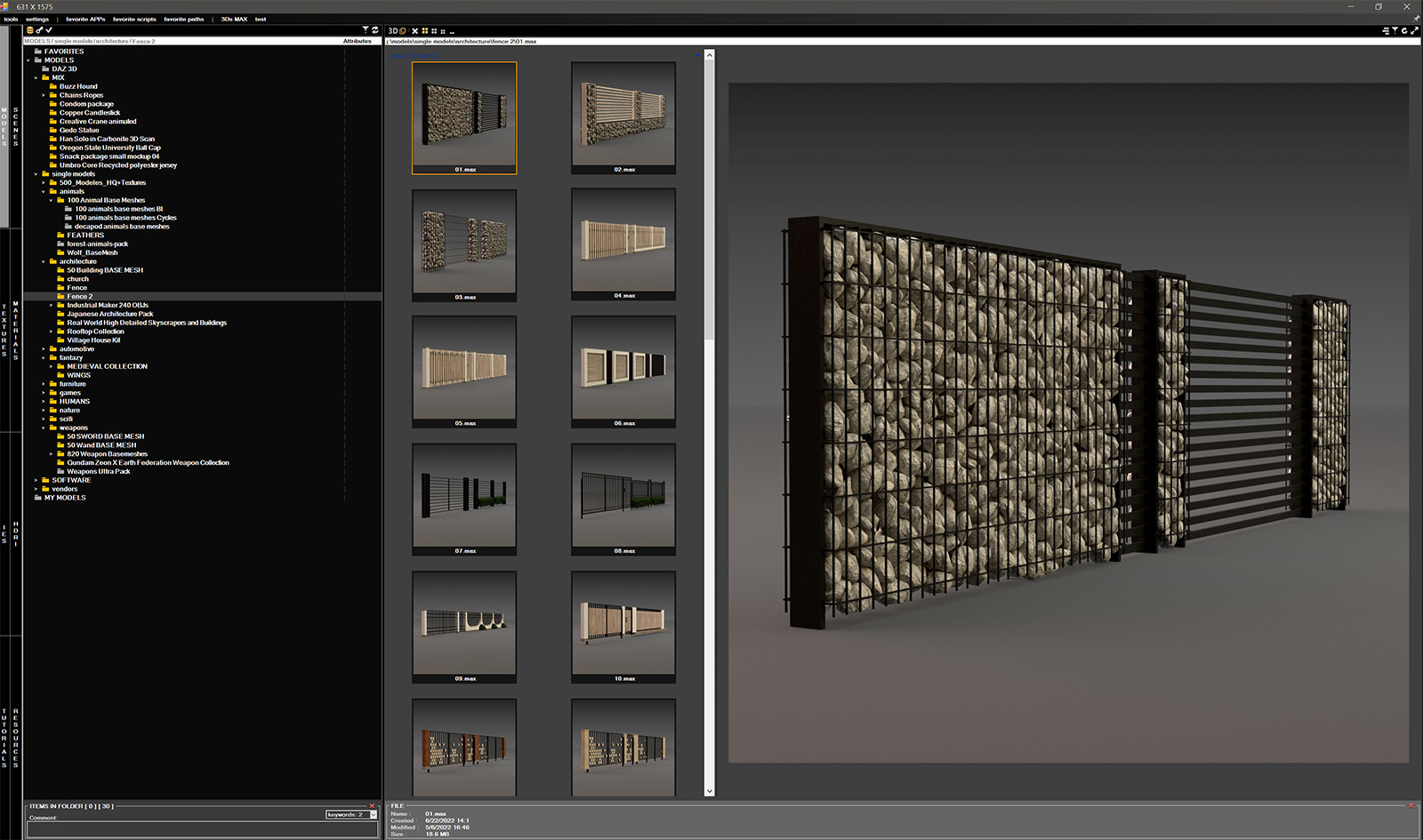The width and height of the screenshot is (1423, 840).
Task: Open the favorite scripts menu
Action: tap(134, 19)
